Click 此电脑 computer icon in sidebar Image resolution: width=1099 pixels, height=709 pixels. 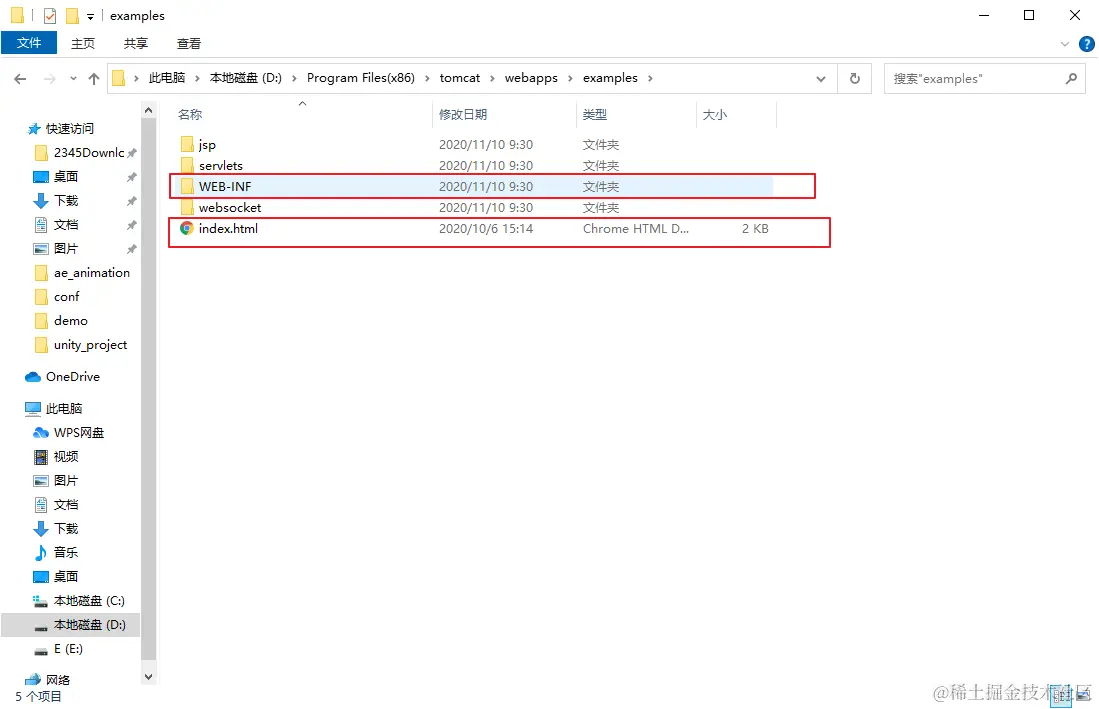(33, 408)
